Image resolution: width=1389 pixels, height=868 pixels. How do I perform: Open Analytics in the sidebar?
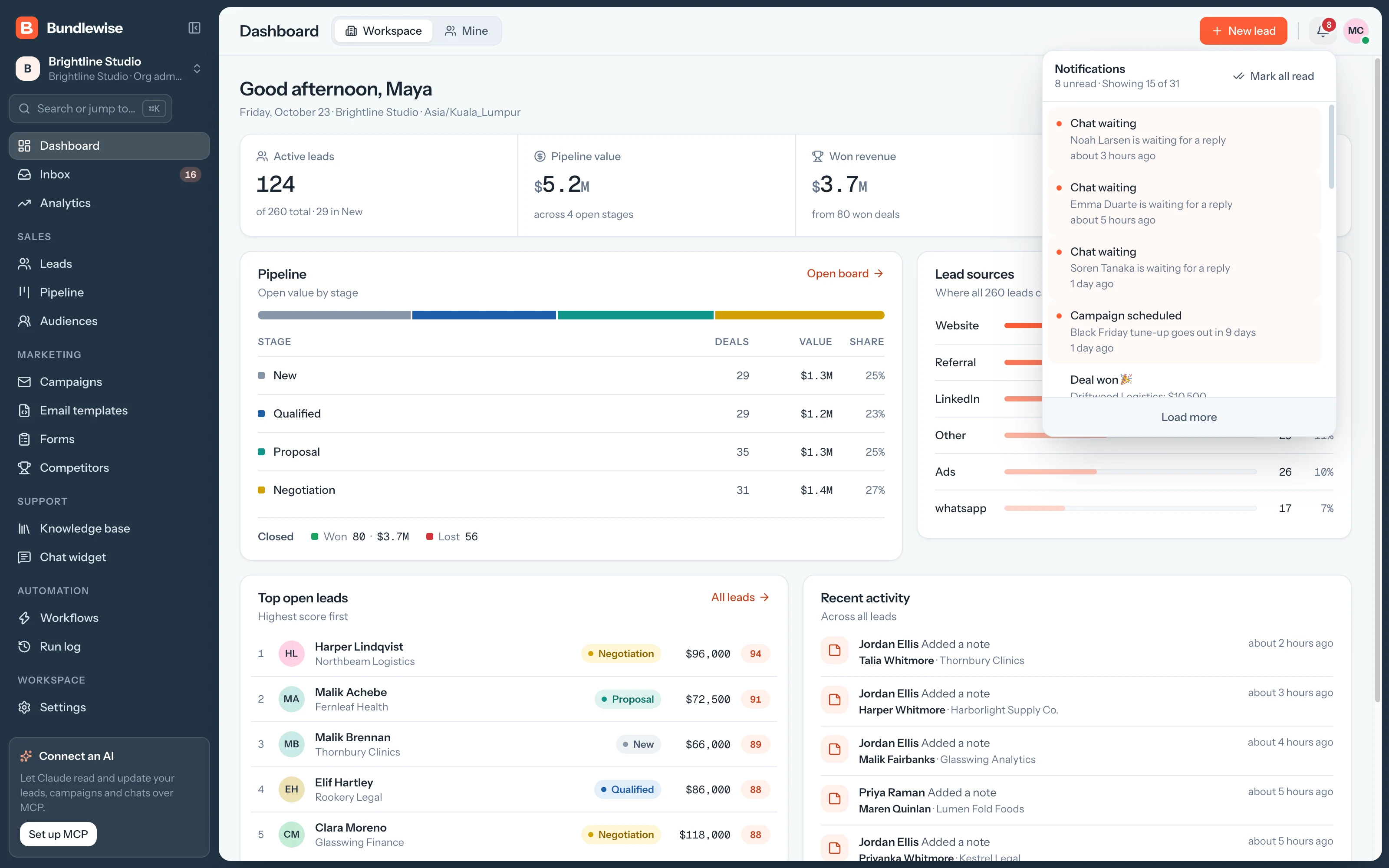click(x=109, y=203)
